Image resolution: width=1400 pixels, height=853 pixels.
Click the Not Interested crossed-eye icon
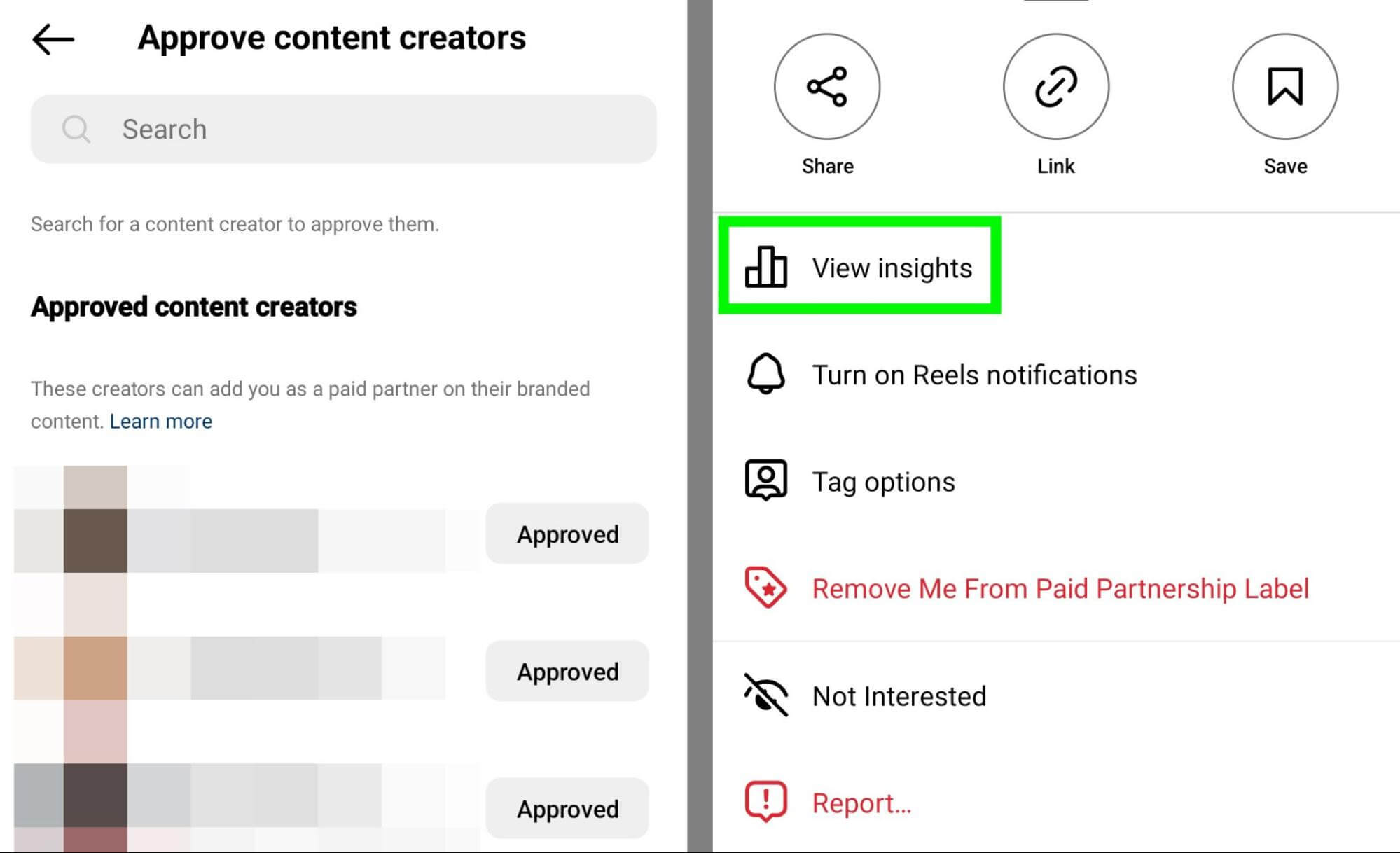point(767,695)
